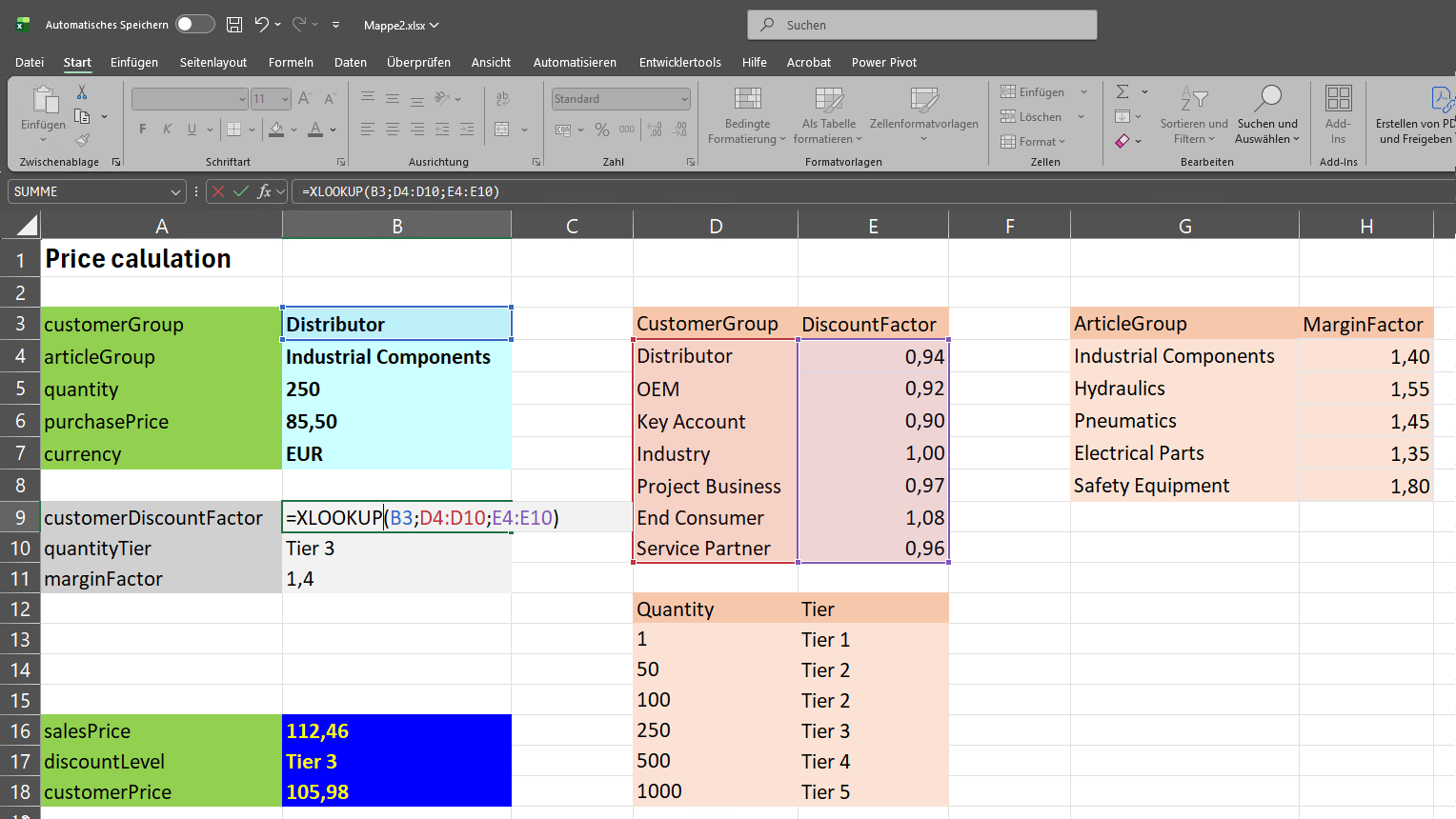Screen dimensions: 1456x819
Task: Click Zellenformatvorlagen button
Action: (924, 114)
